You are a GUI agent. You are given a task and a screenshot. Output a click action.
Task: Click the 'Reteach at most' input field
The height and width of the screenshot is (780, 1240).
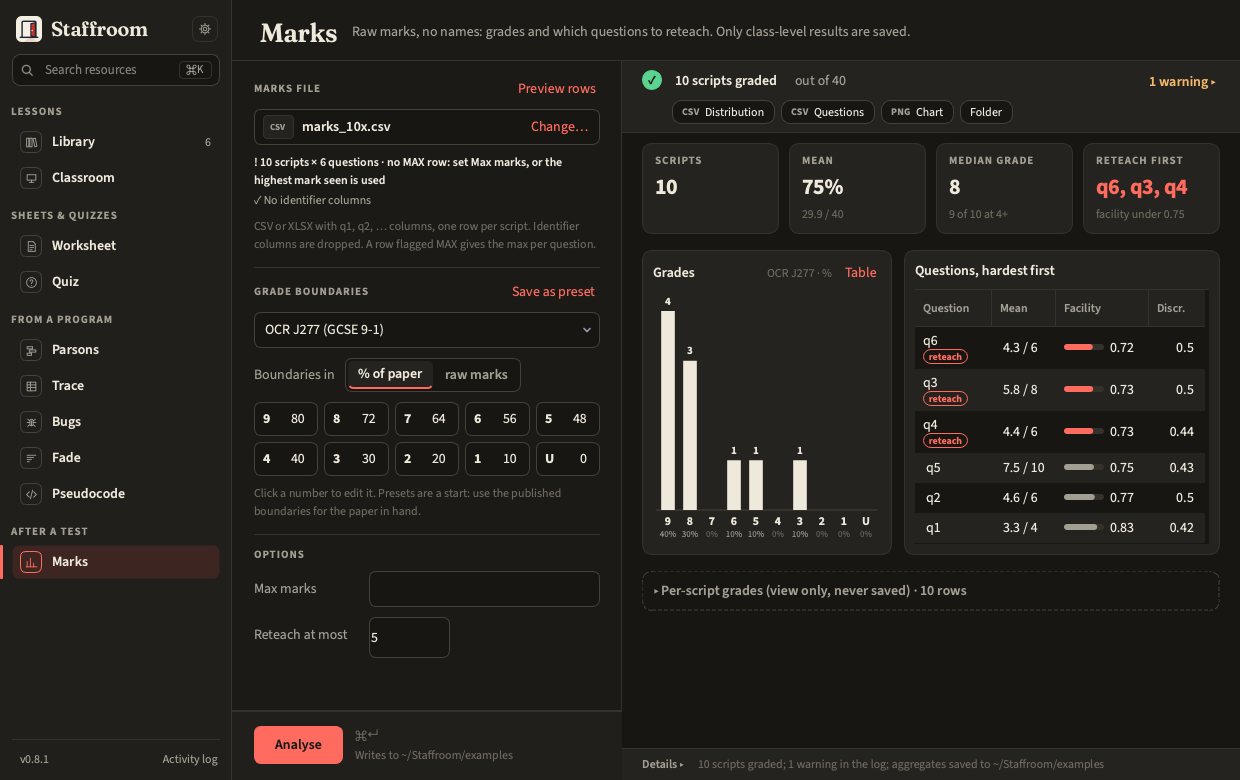coord(409,637)
